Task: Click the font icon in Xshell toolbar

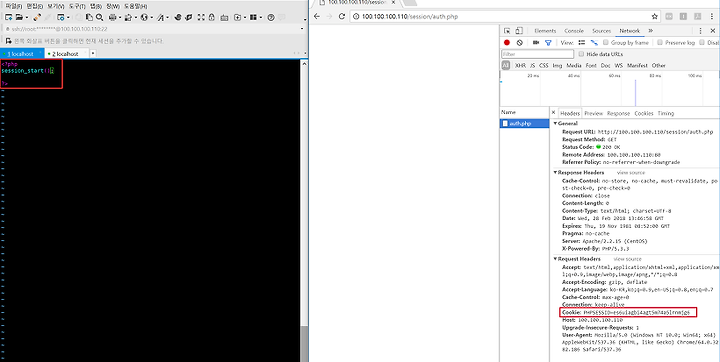Action: pos(160,17)
